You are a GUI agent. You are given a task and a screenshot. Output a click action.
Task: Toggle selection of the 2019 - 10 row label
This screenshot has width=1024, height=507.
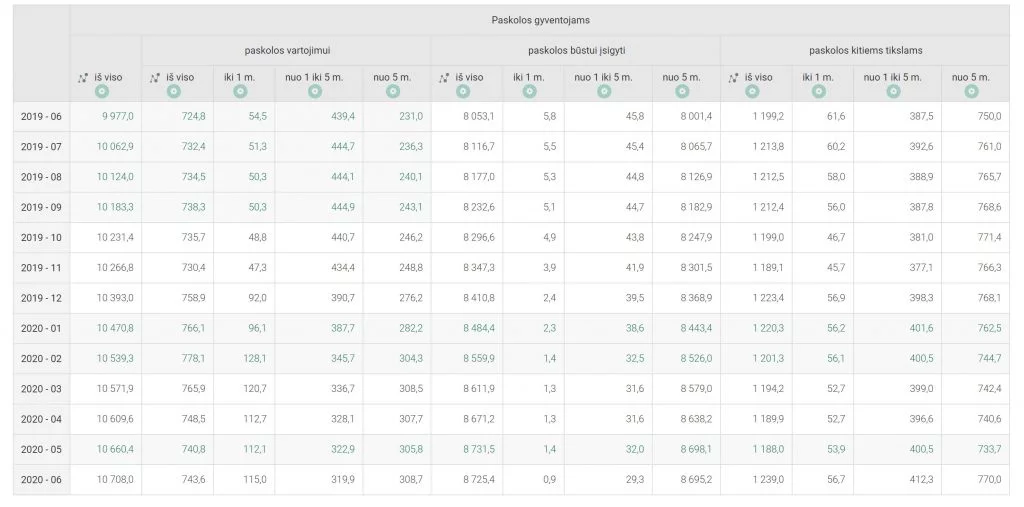(41, 238)
